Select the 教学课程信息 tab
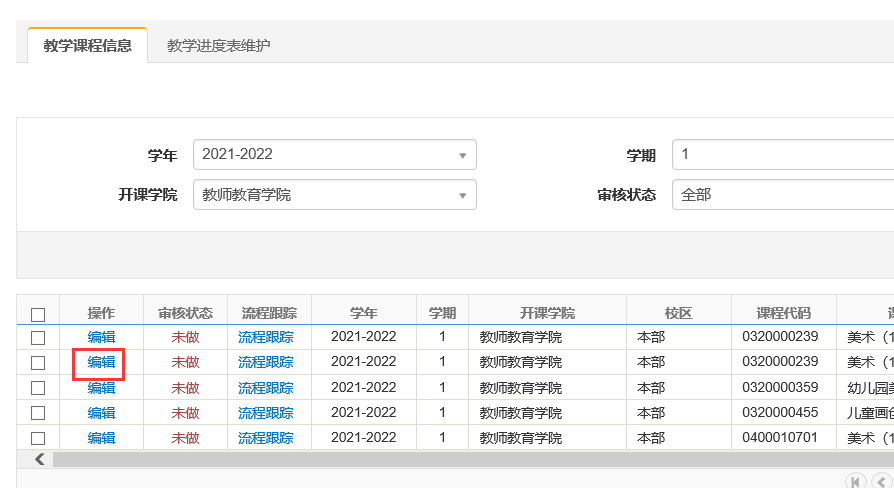 [x=87, y=46]
